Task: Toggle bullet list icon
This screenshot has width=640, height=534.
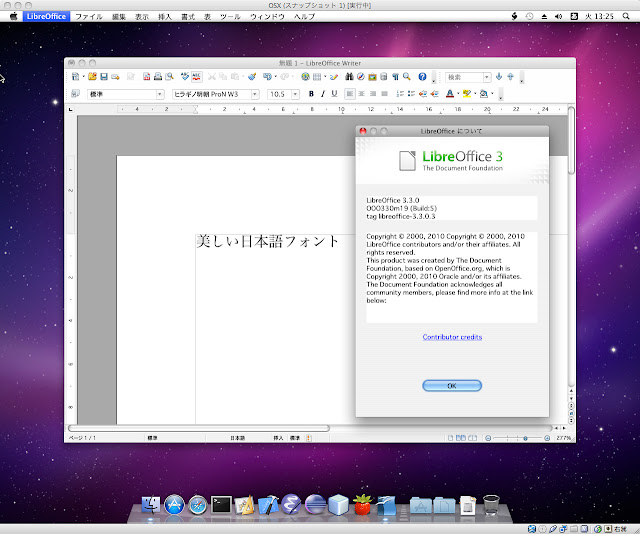Action: coord(411,94)
